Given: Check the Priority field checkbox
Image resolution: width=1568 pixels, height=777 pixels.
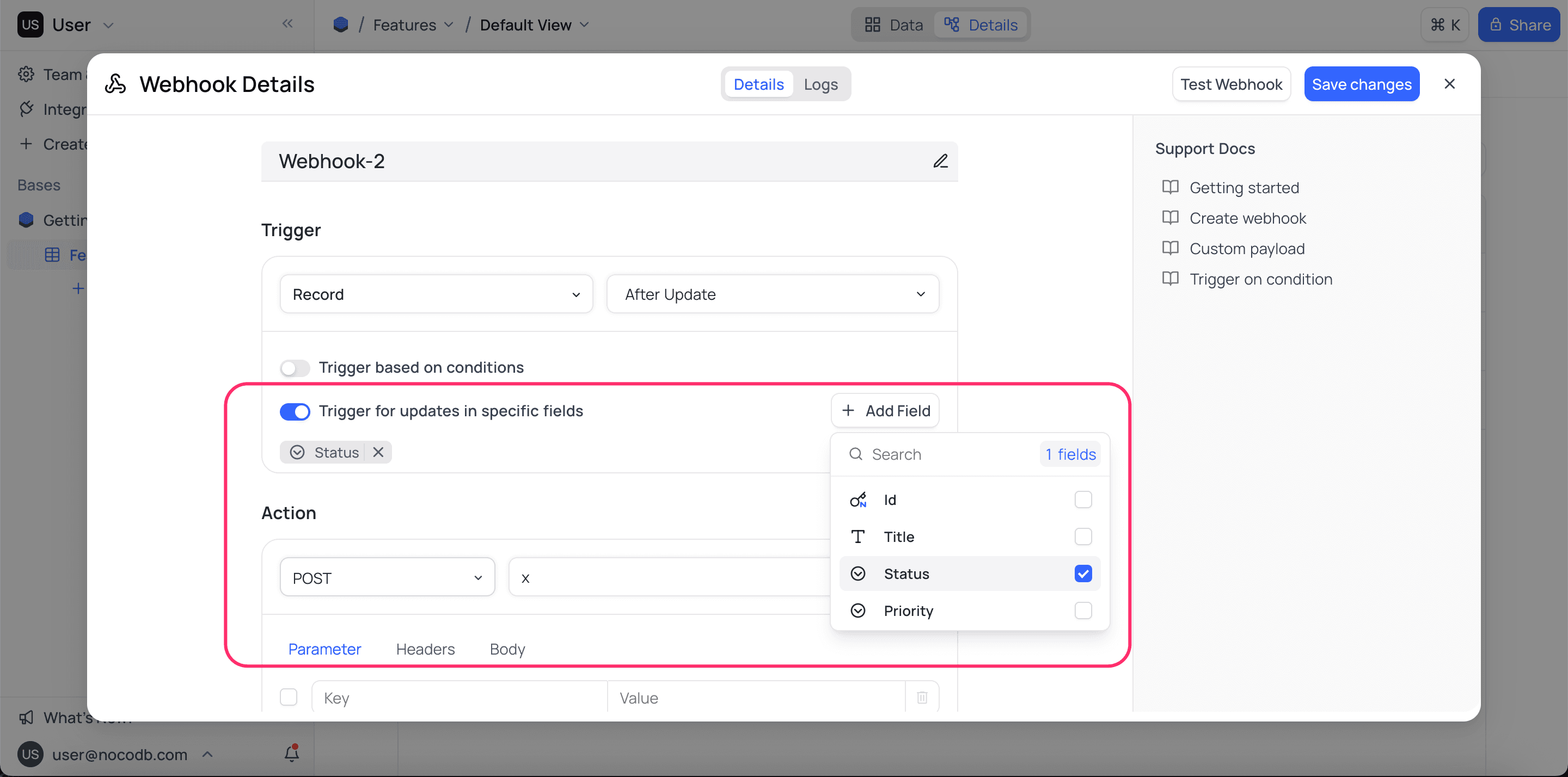Looking at the screenshot, I should coord(1083,611).
